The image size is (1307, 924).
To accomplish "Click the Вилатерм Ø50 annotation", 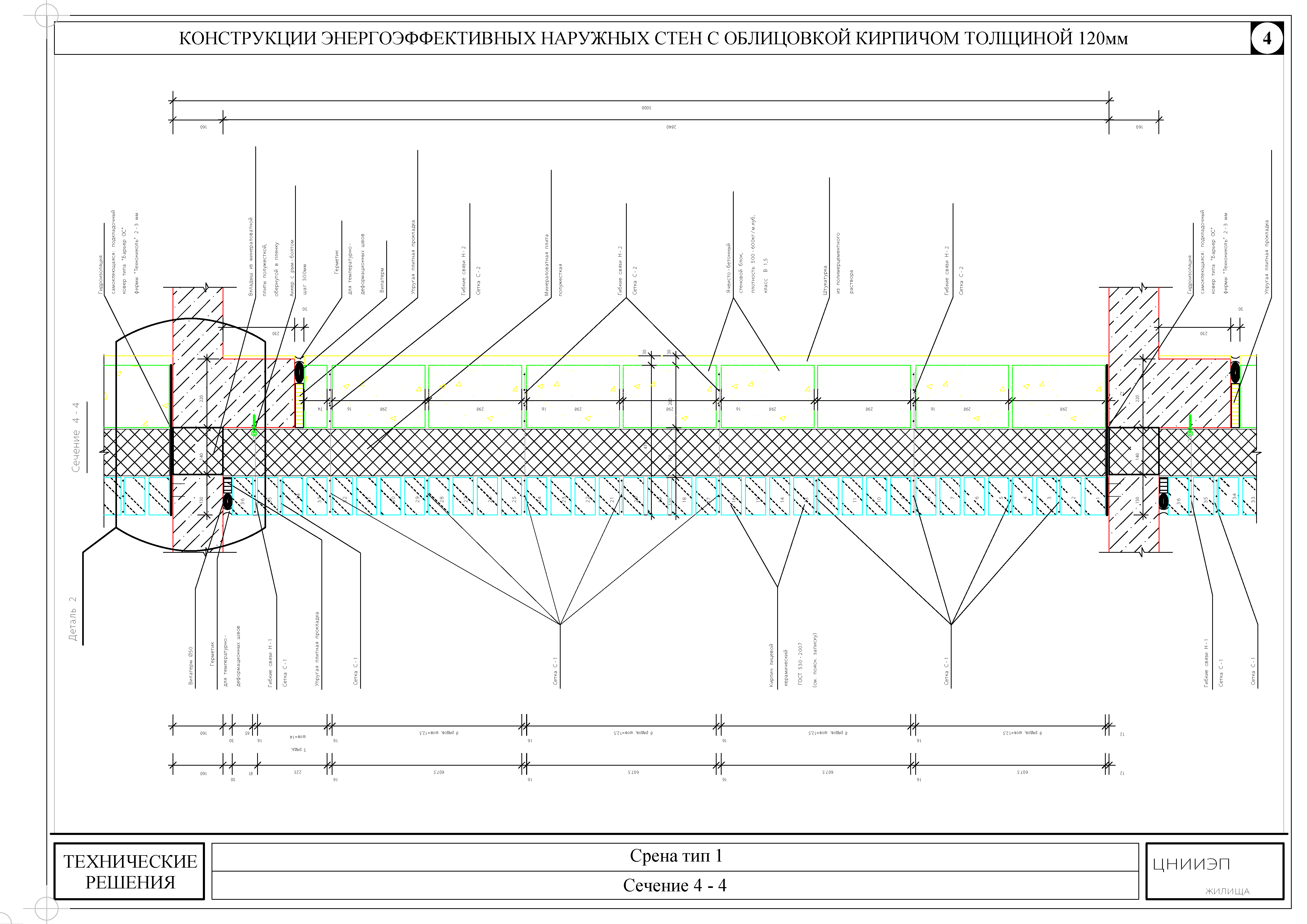I will click(191, 666).
